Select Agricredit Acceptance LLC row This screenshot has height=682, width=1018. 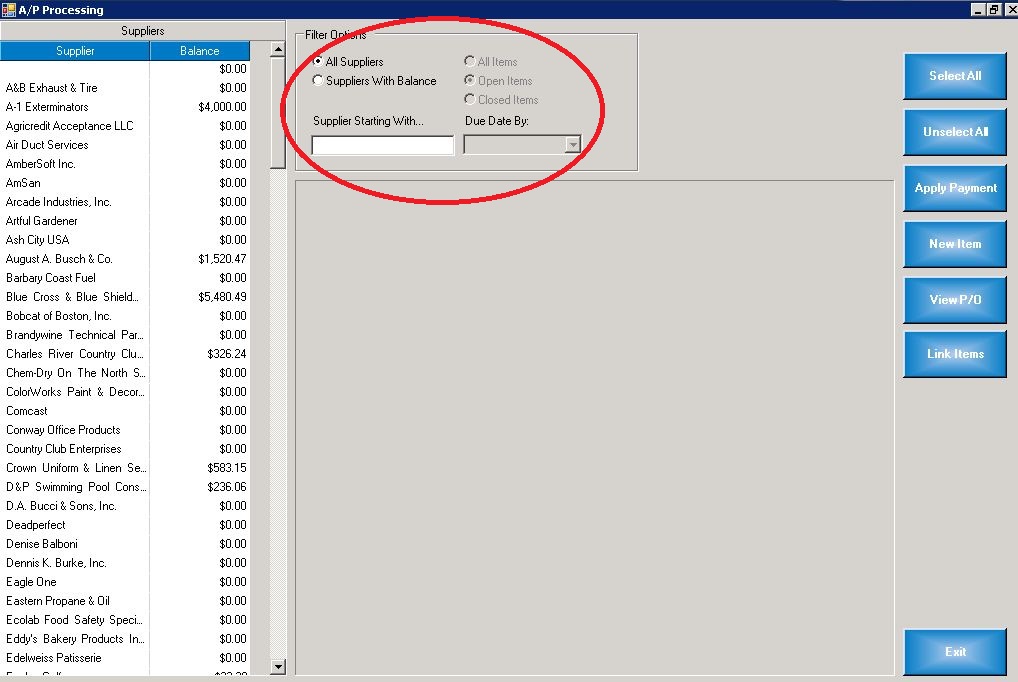click(125, 125)
